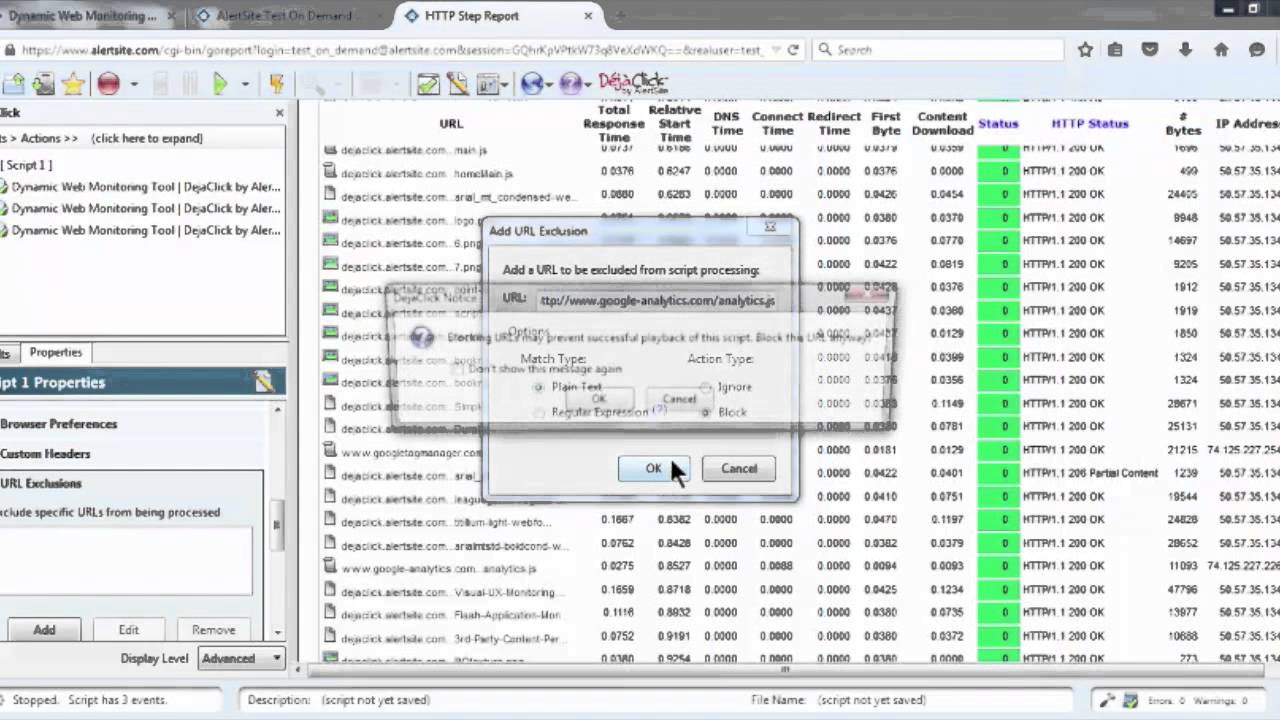Viewport: 1280px width, 720px height.
Task: Select the Plain Text match type radio
Action: tap(540, 387)
